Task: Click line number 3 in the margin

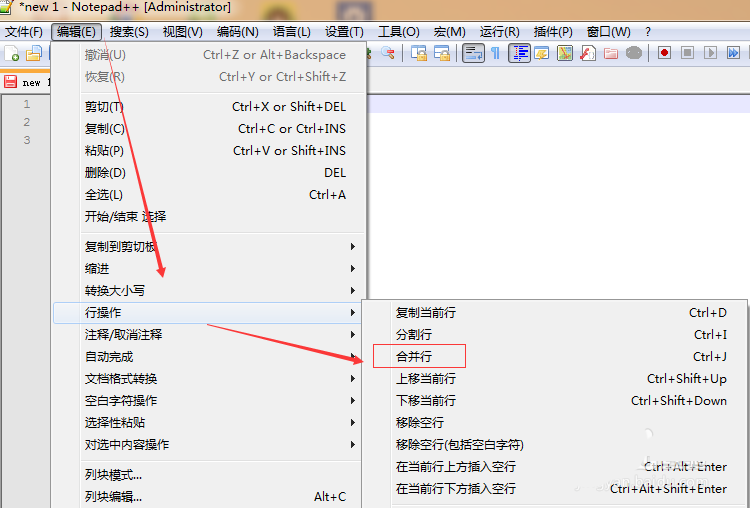Action: pyautogui.click(x=27, y=140)
